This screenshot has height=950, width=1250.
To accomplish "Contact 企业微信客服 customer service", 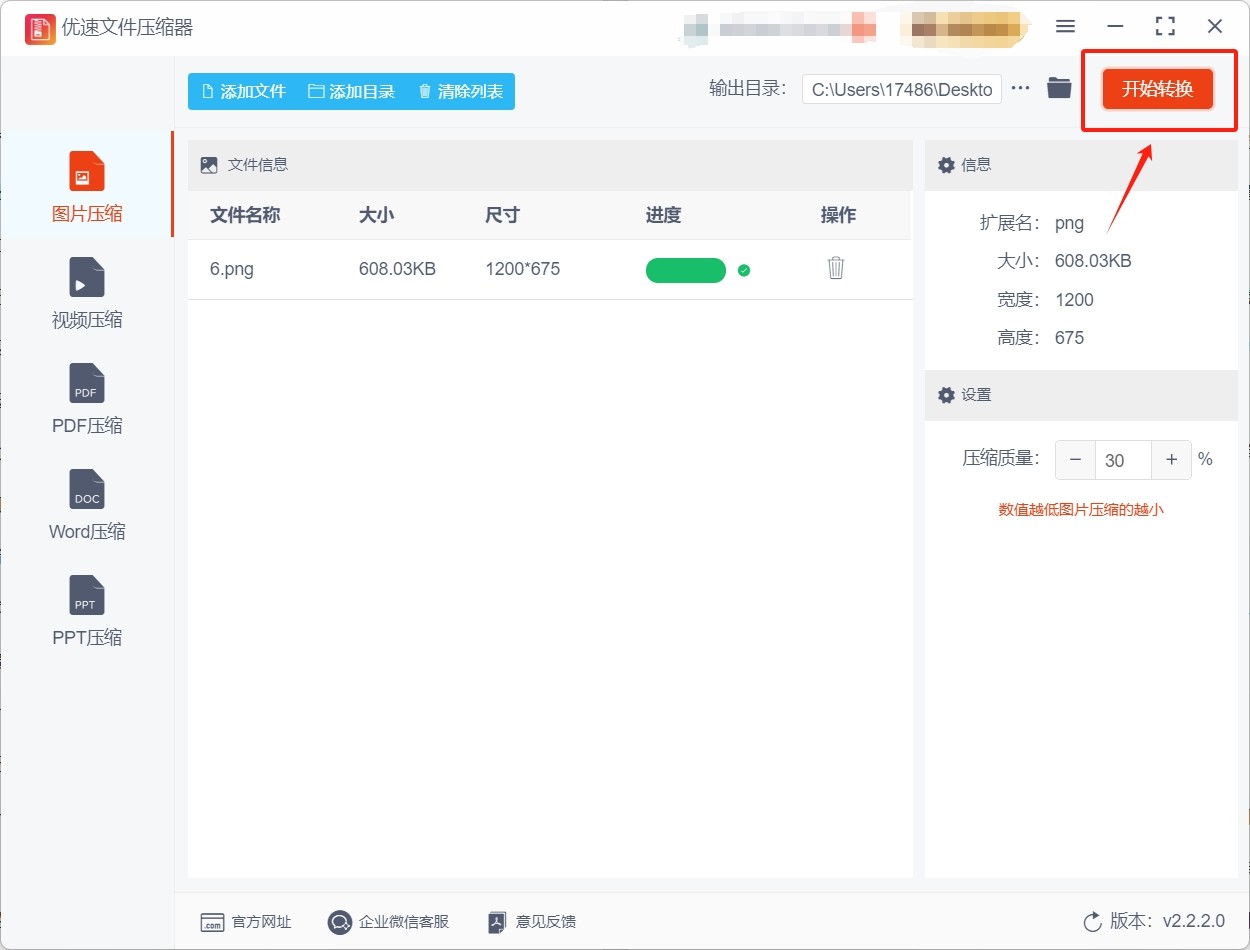I will [389, 922].
